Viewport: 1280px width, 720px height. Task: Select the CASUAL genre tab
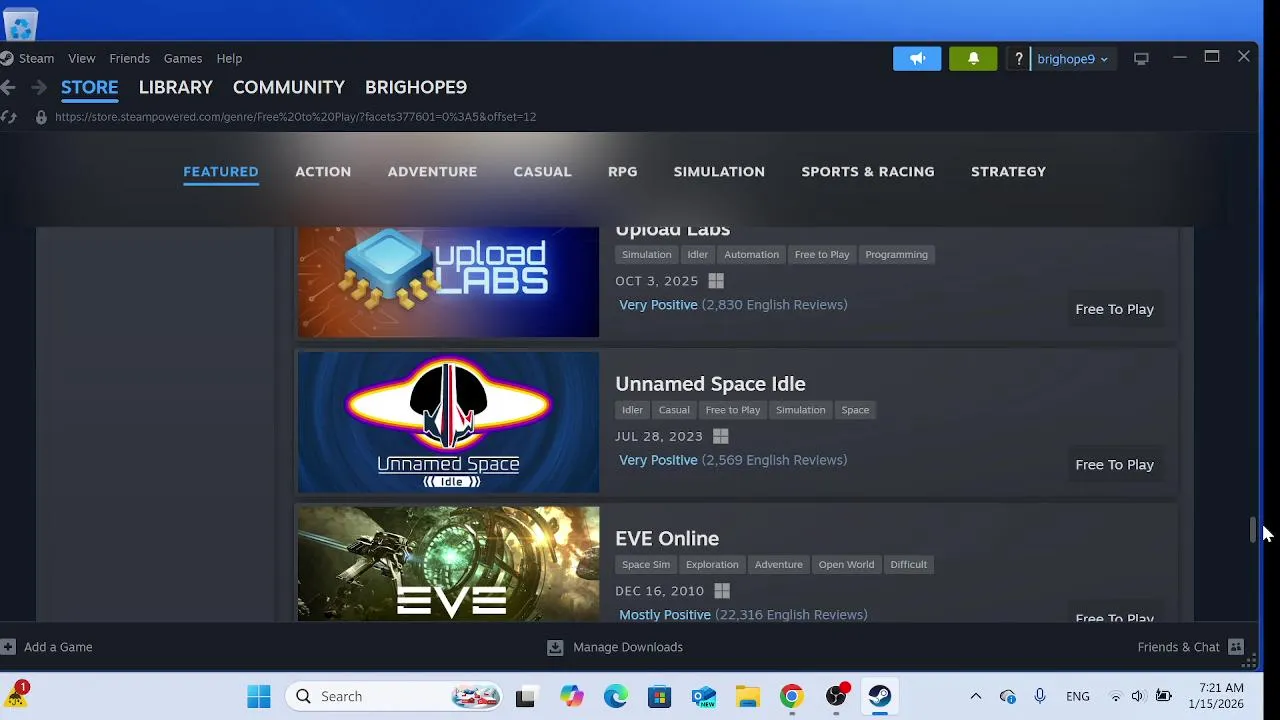point(542,171)
